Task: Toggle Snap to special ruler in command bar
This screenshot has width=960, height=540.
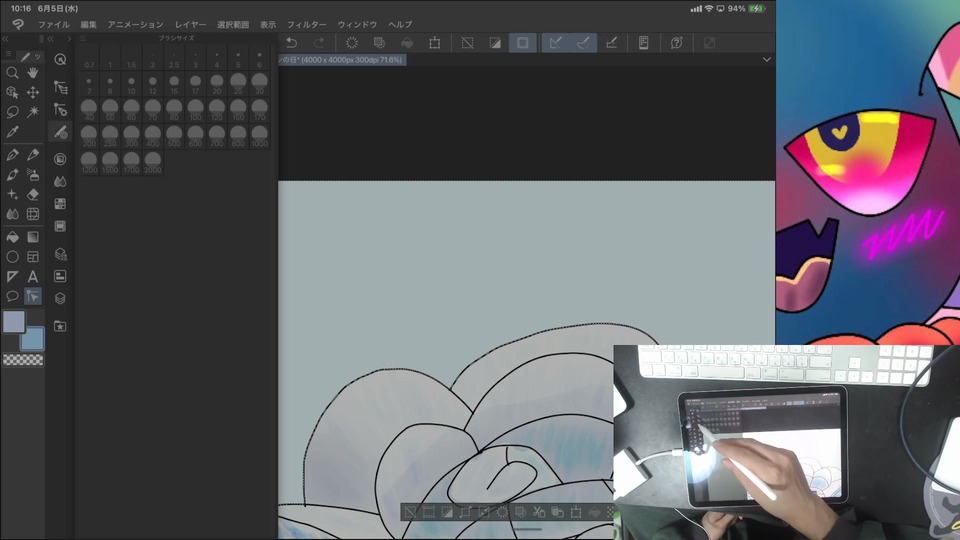Action: [583, 43]
